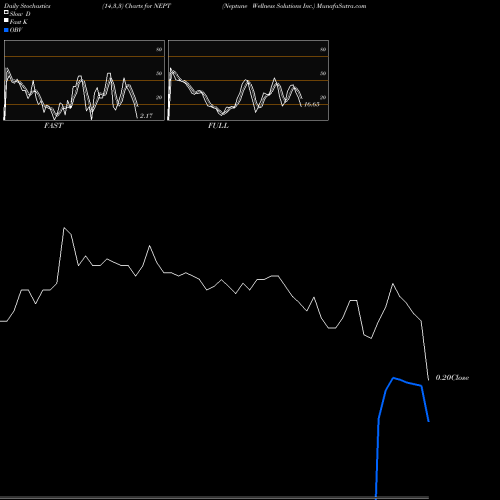Click the Fast K legend swatch
The image size is (500, 500).
pos(6,20)
